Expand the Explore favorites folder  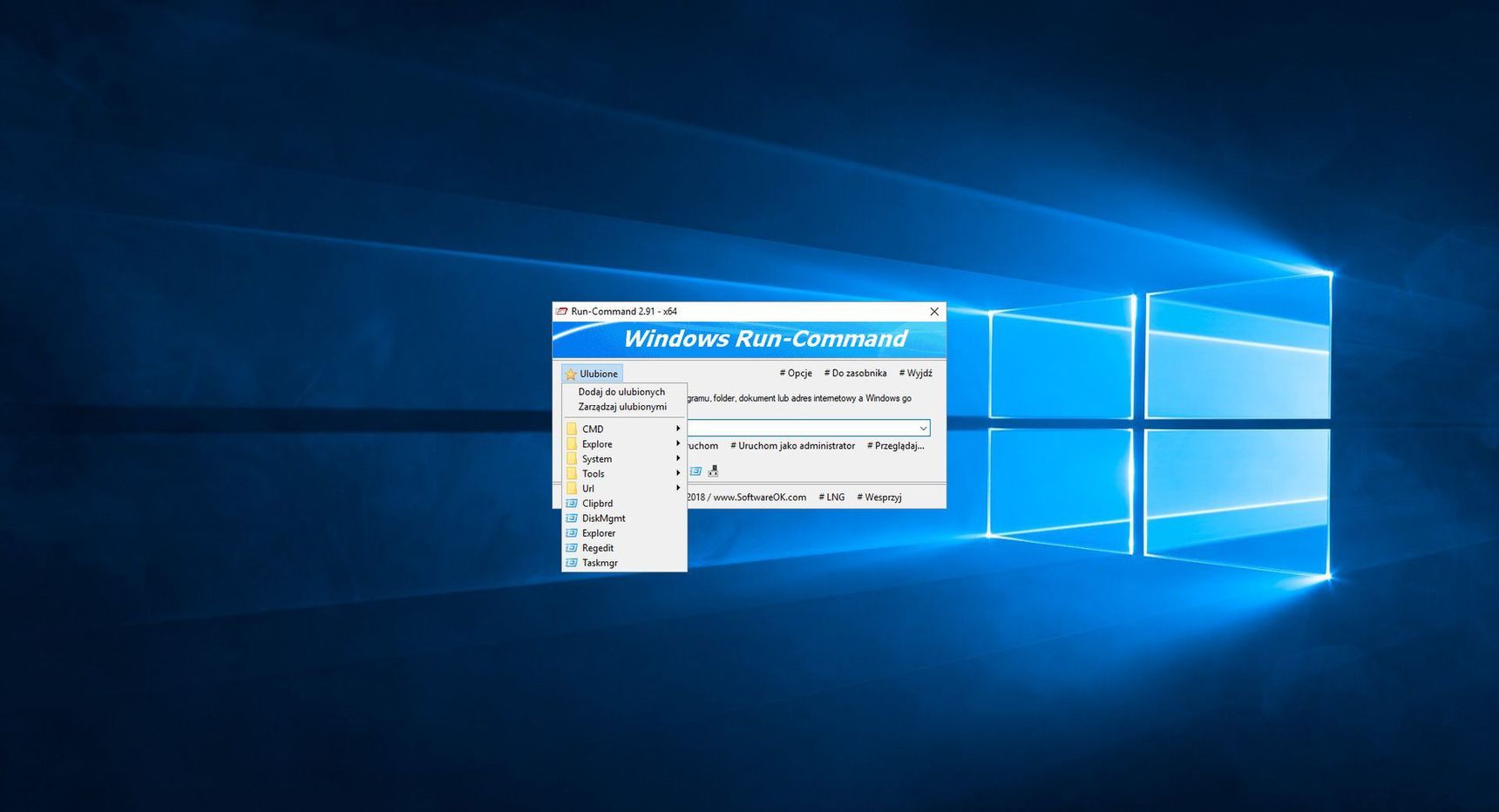(624, 444)
